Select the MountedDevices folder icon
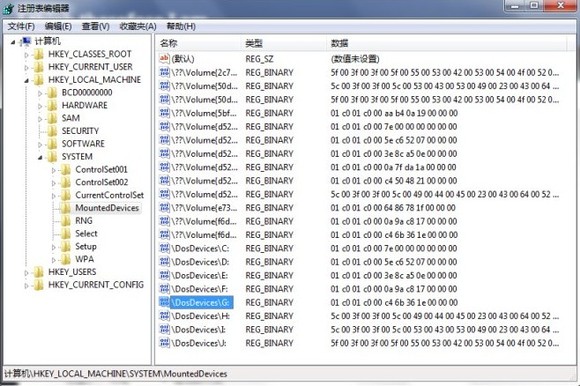Image resolution: width=580 pixels, height=386 pixels. click(65, 208)
